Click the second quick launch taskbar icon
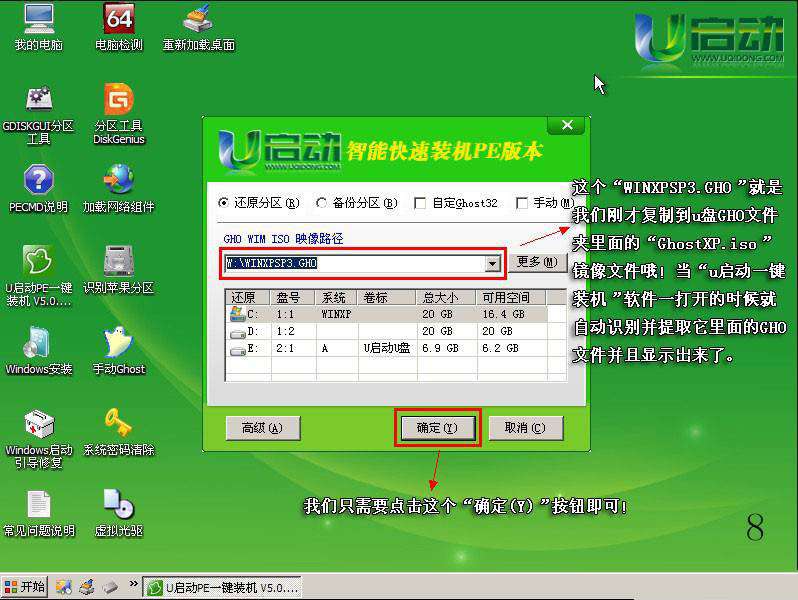 click(x=87, y=587)
